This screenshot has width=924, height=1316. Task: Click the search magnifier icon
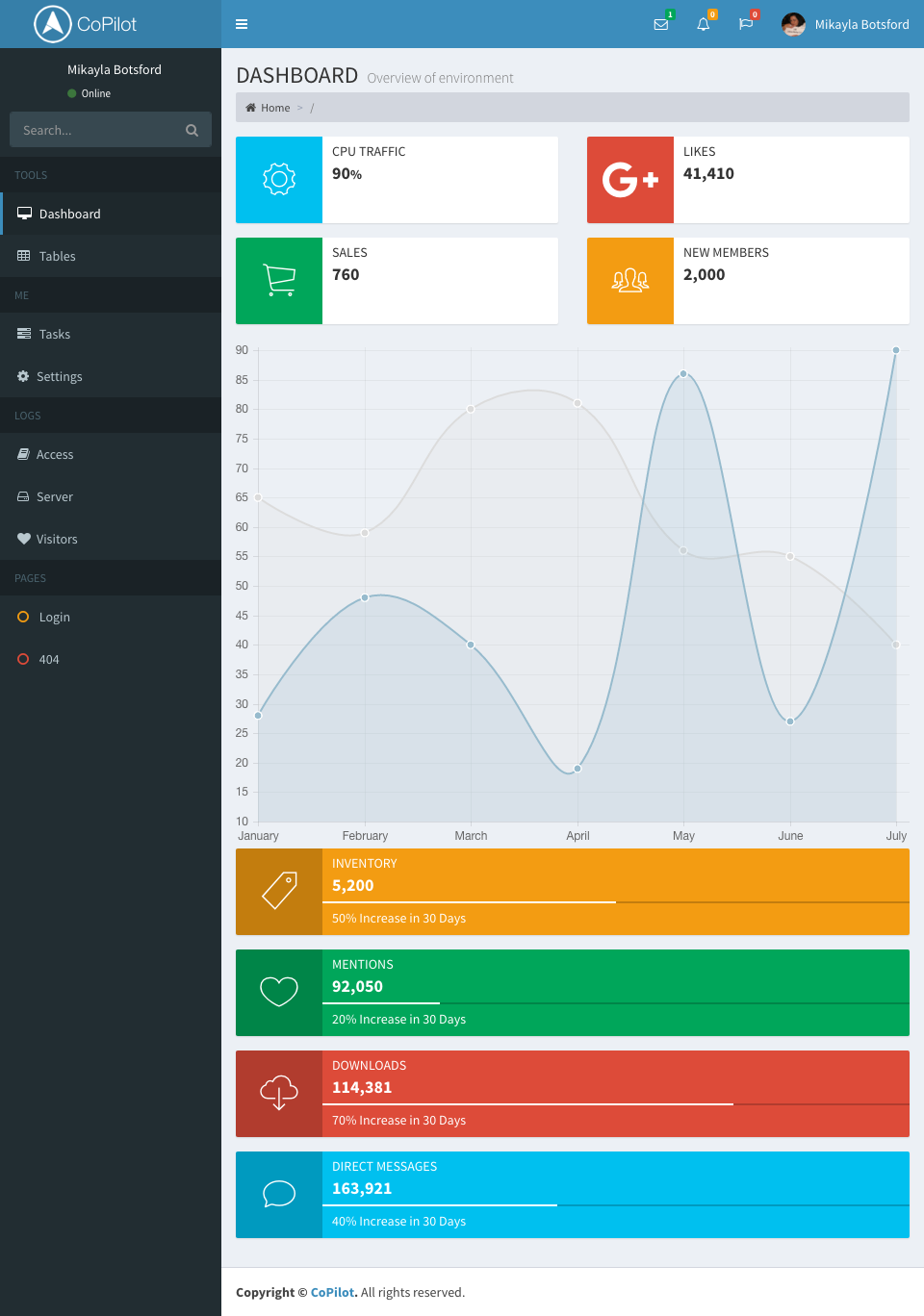(x=192, y=130)
